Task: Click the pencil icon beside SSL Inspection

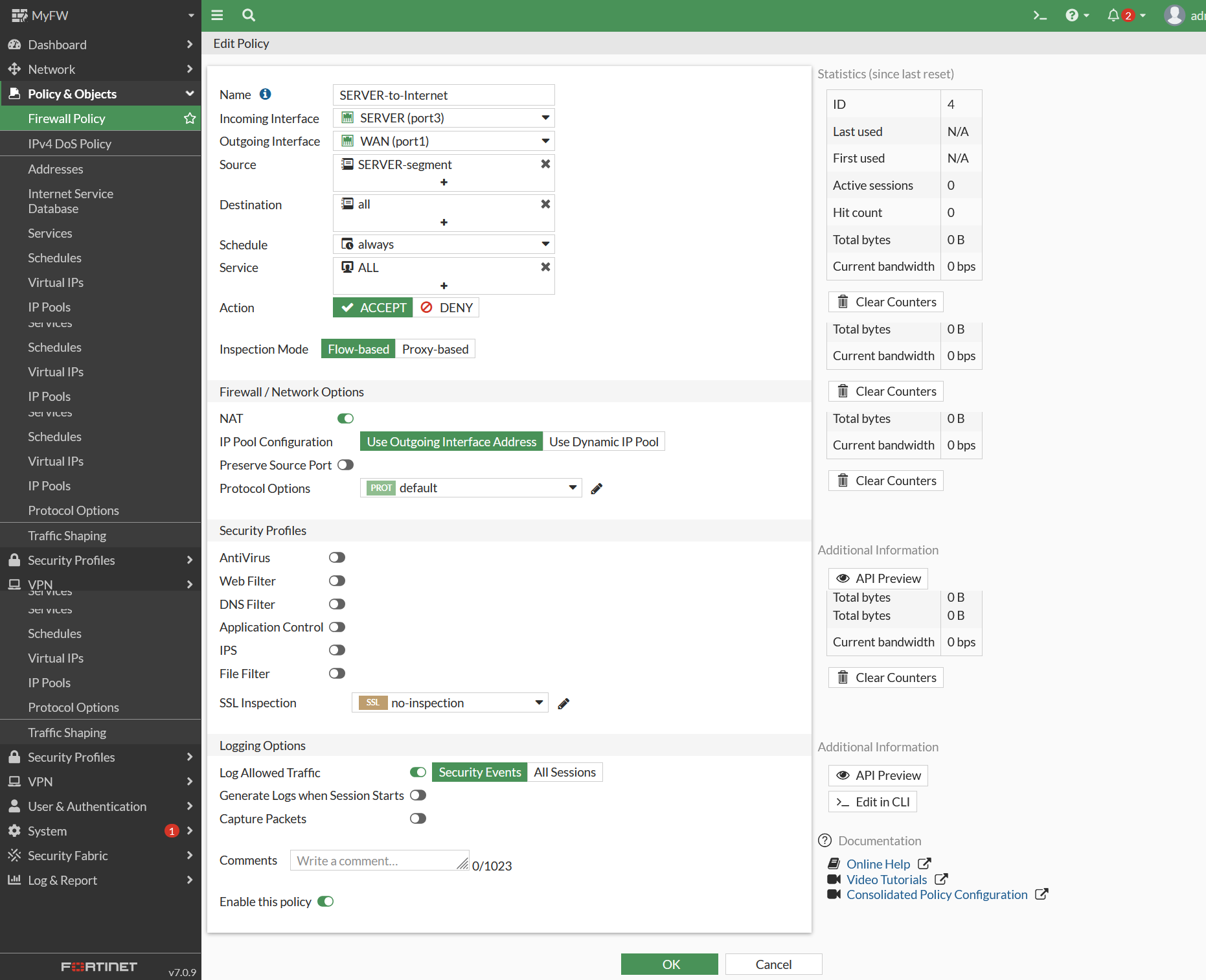Action: click(563, 704)
